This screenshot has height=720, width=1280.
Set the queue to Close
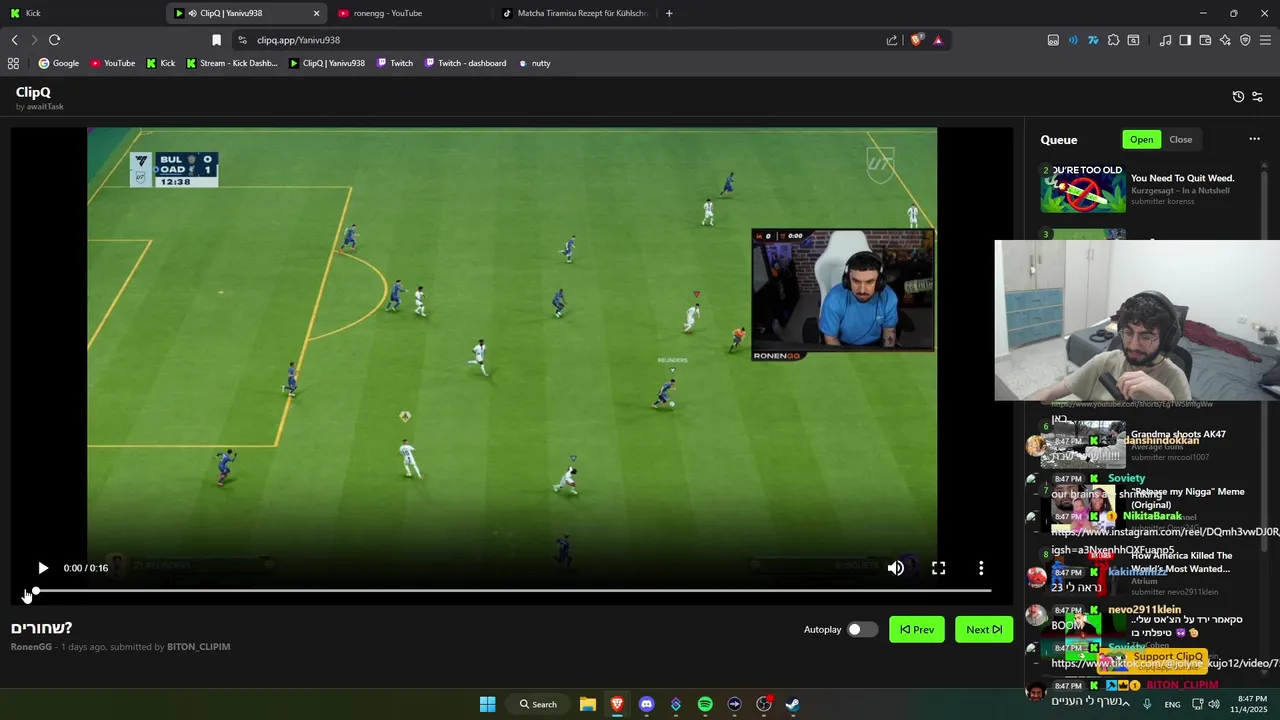[x=1181, y=140]
